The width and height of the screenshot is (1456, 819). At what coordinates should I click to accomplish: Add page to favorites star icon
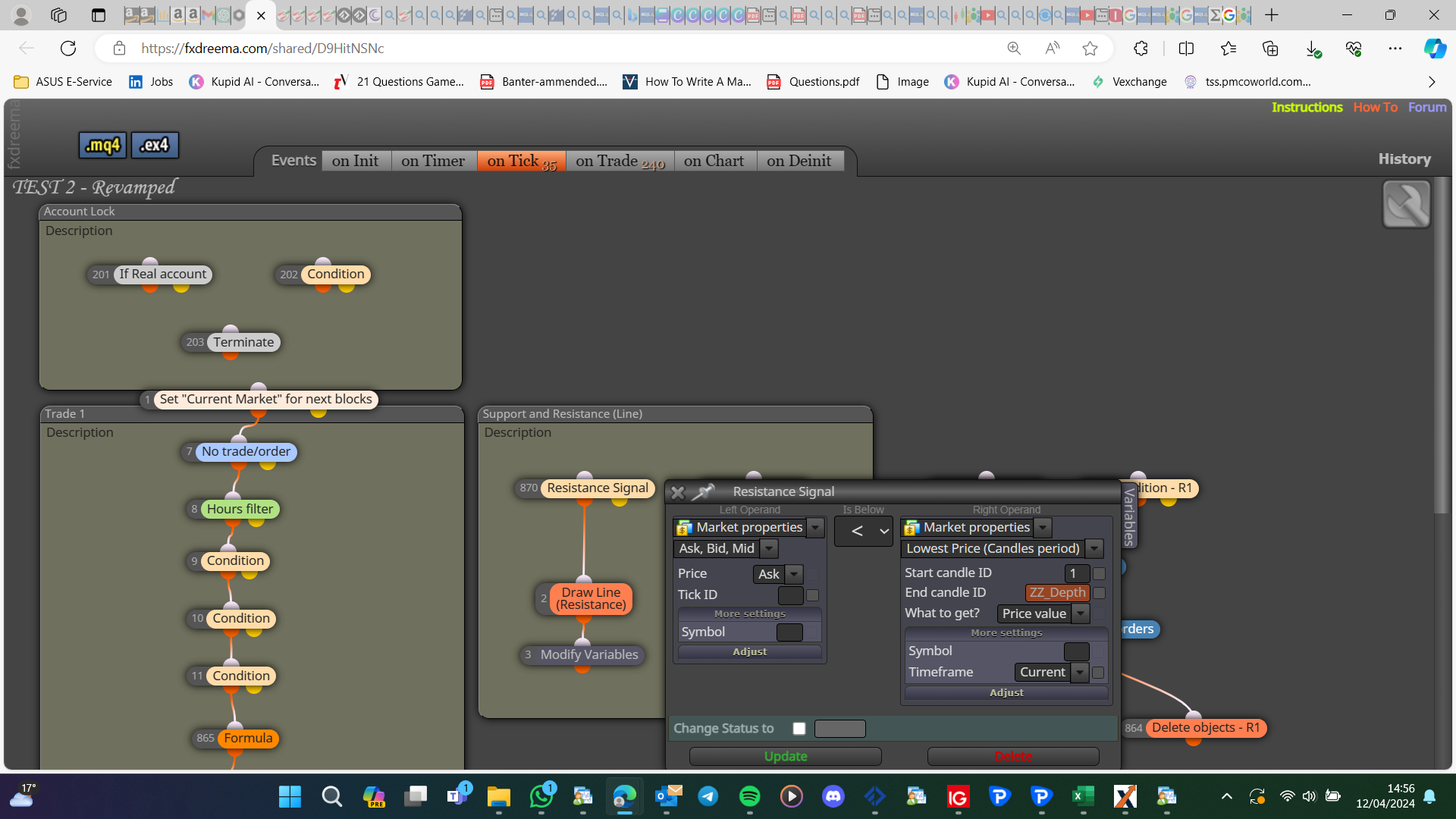pyautogui.click(x=1090, y=49)
